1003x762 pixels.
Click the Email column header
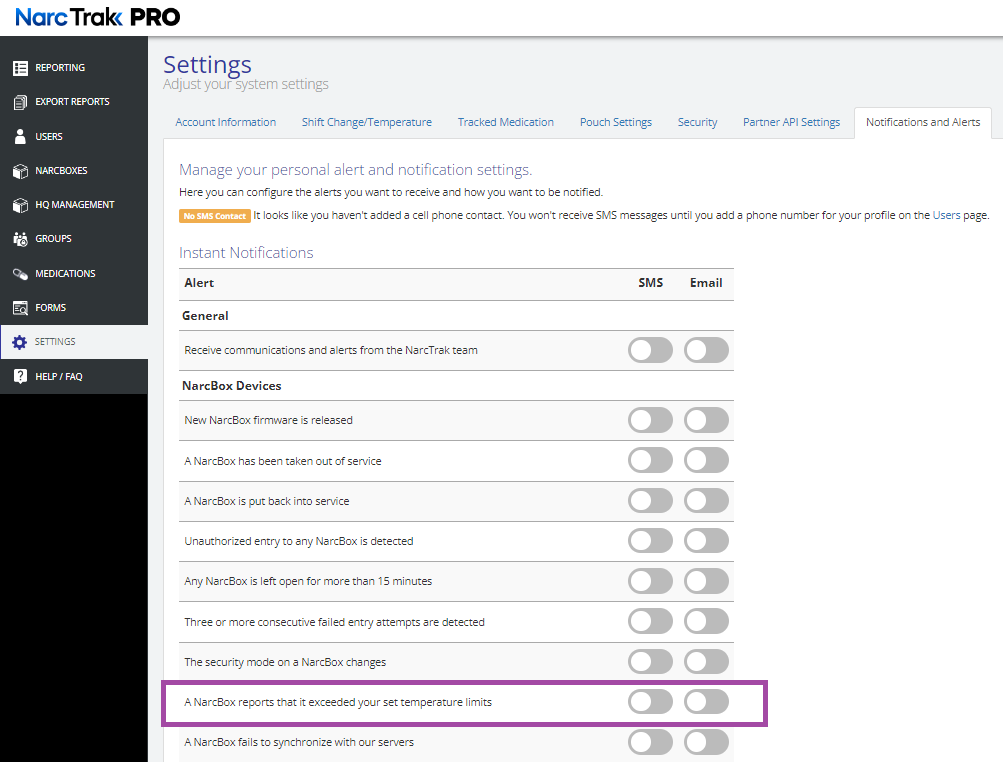706,283
